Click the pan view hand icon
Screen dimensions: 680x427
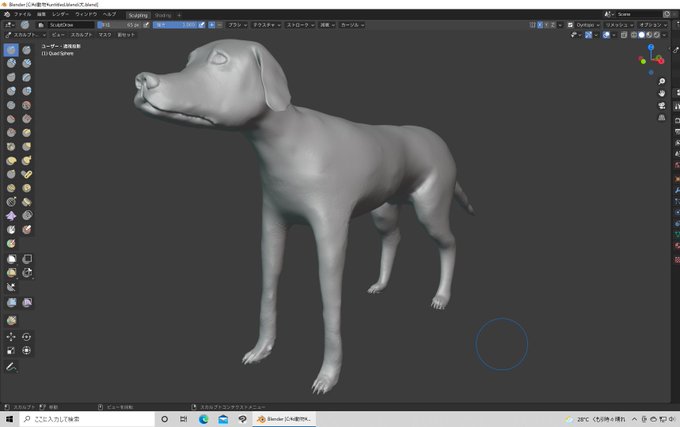click(662, 94)
